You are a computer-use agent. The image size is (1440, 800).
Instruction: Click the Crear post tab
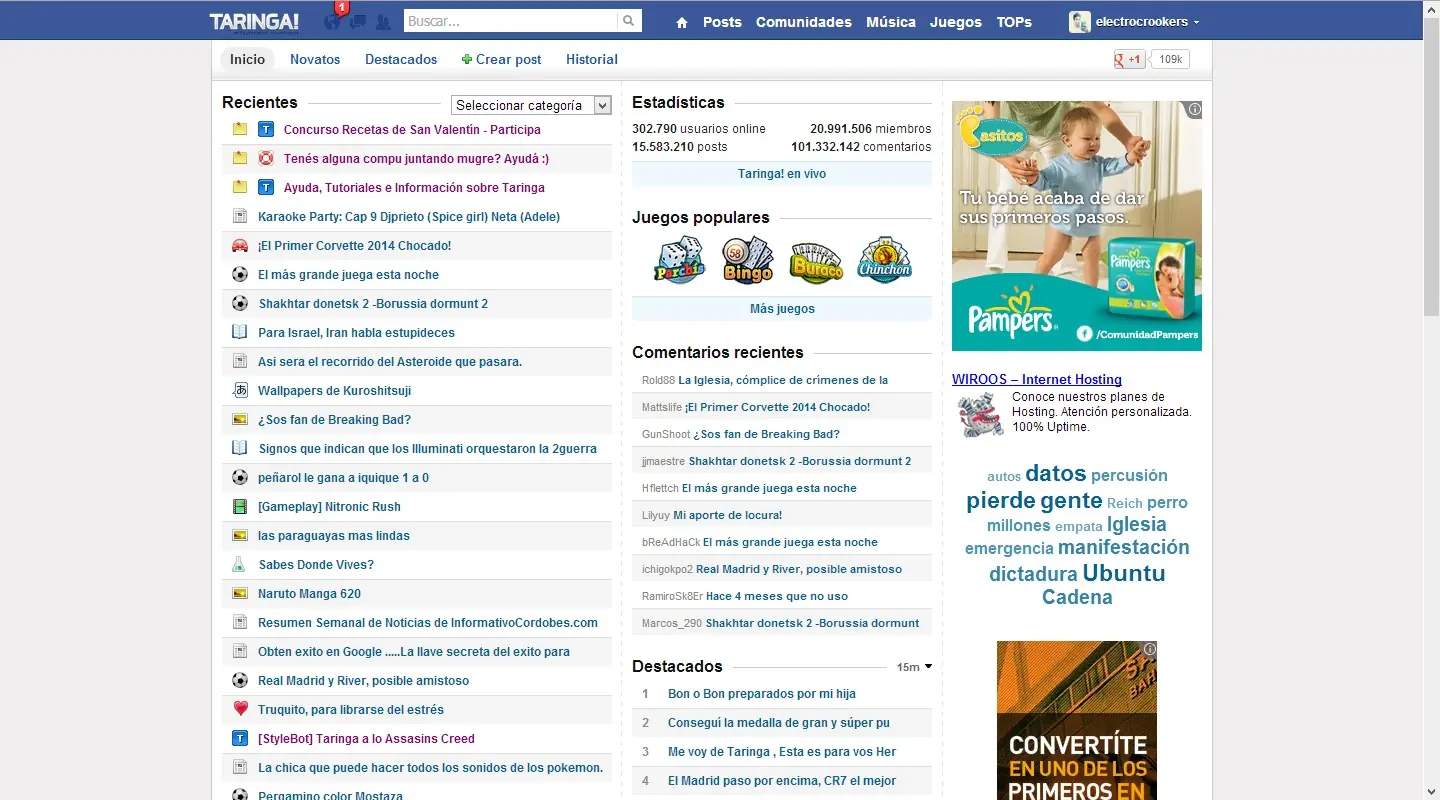pos(502,60)
